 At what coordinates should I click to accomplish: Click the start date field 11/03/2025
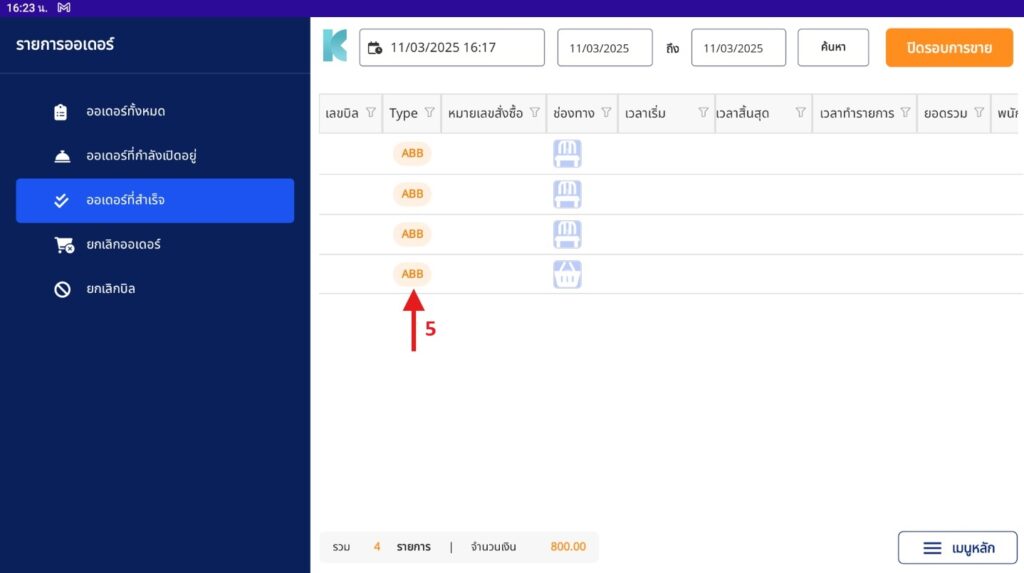598,48
